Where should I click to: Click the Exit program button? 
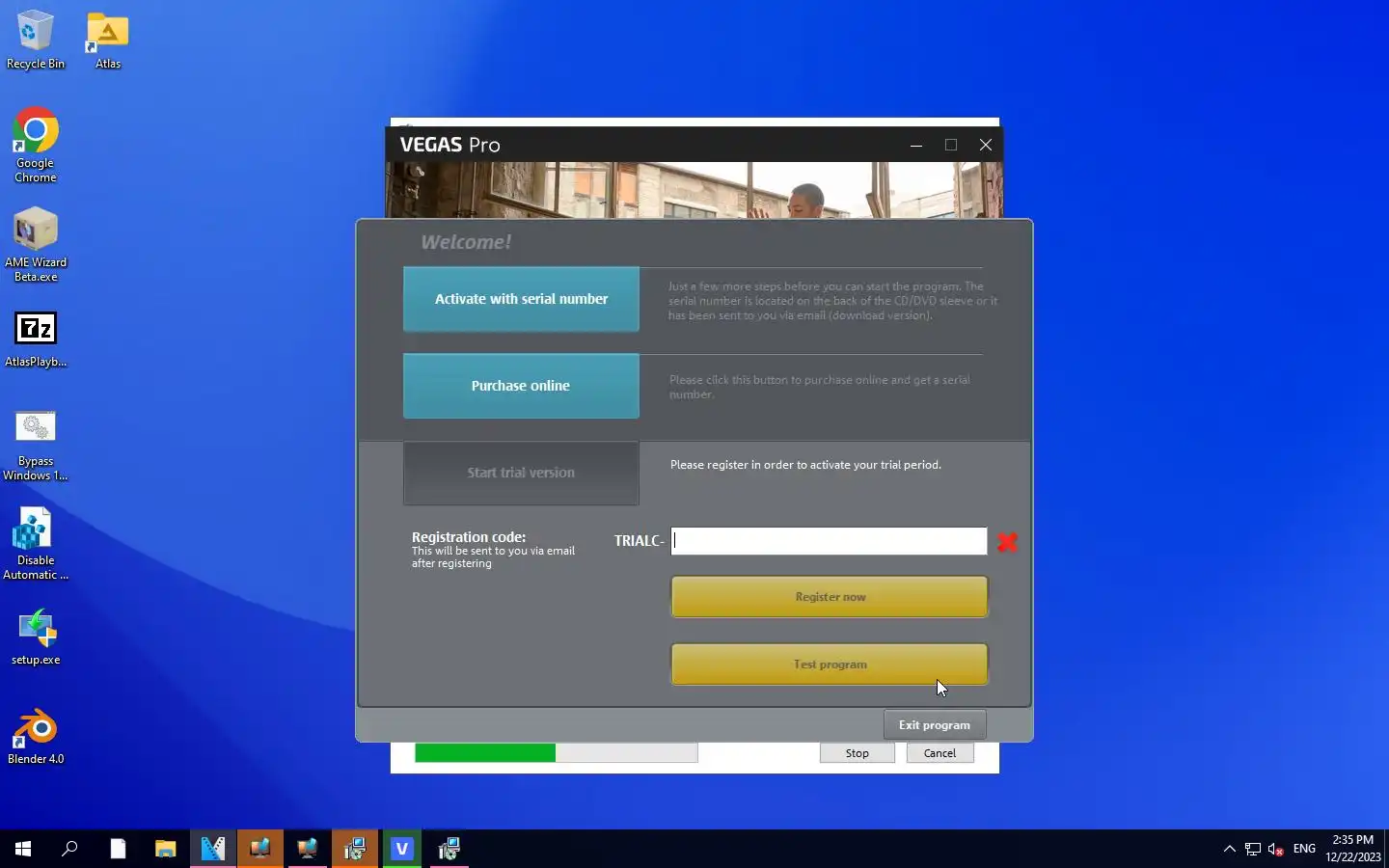(x=935, y=725)
